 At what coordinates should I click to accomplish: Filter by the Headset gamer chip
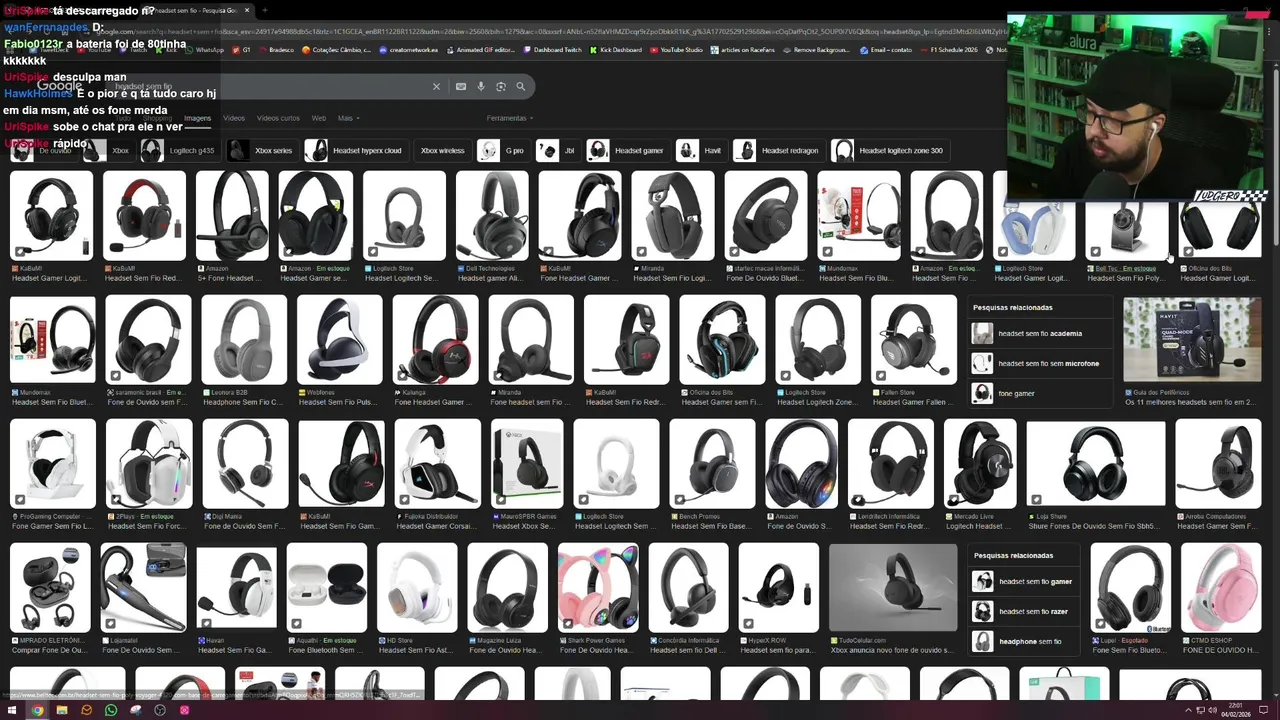[627, 151]
